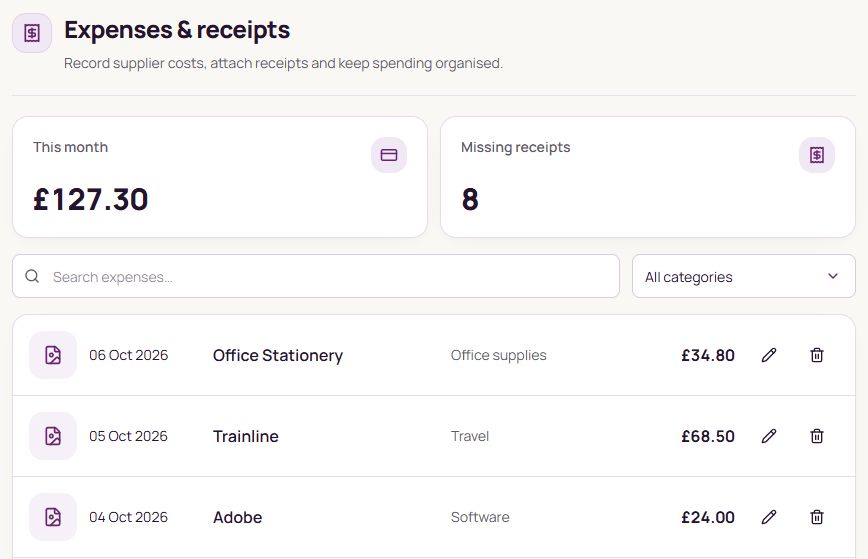Screen dimensions: 868x559
Task: Click the 04 Oct 2026 date
Action: pos(128,517)
